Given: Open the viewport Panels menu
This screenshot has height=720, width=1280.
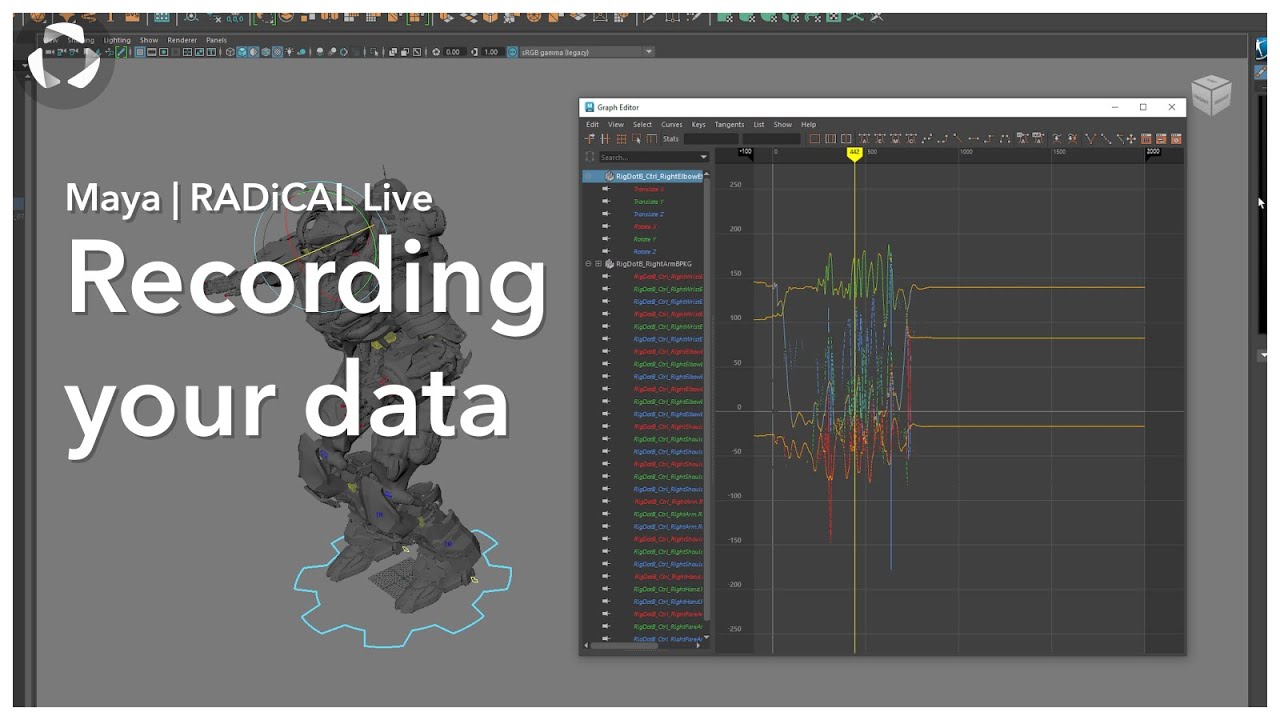Looking at the screenshot, I should 216,40.
